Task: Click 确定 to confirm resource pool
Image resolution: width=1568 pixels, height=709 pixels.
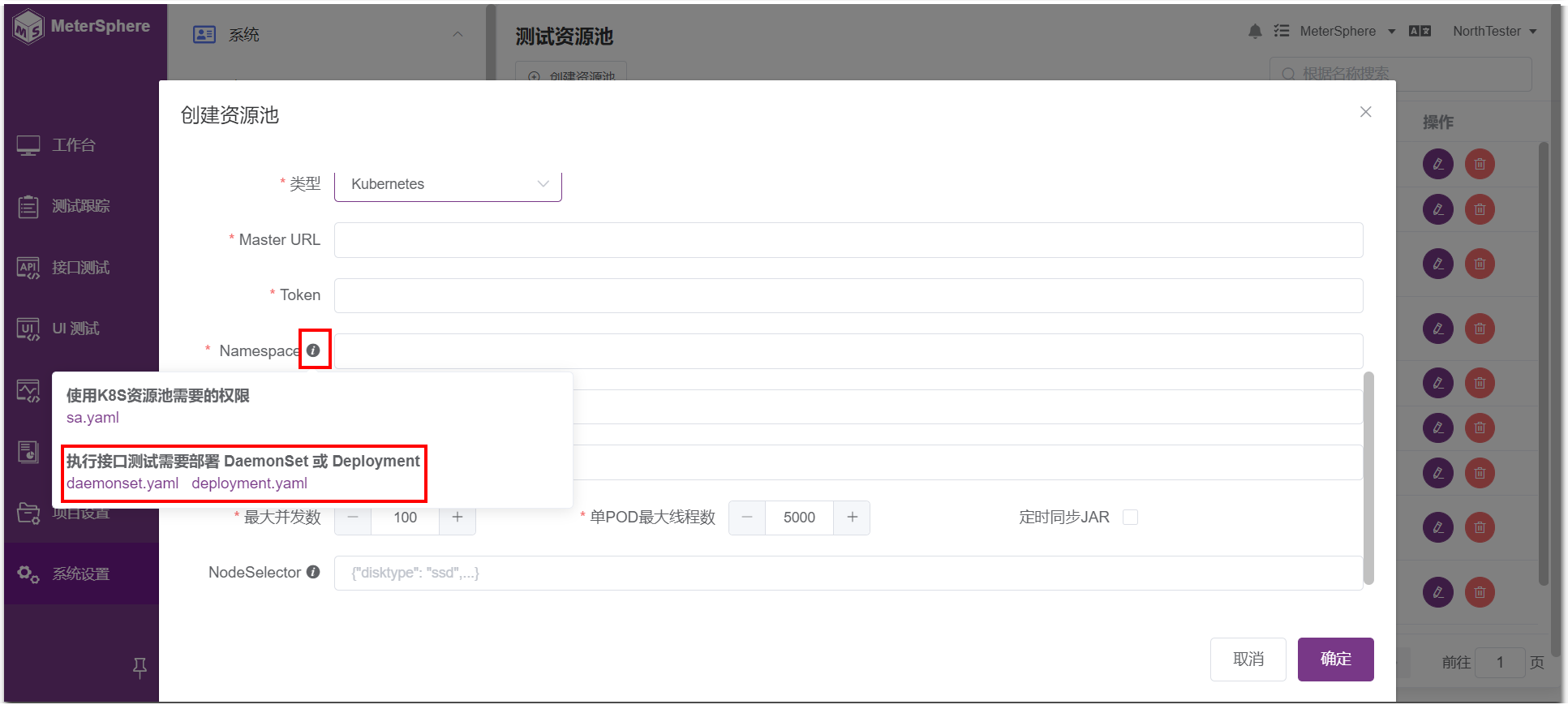Action: 1336,660
